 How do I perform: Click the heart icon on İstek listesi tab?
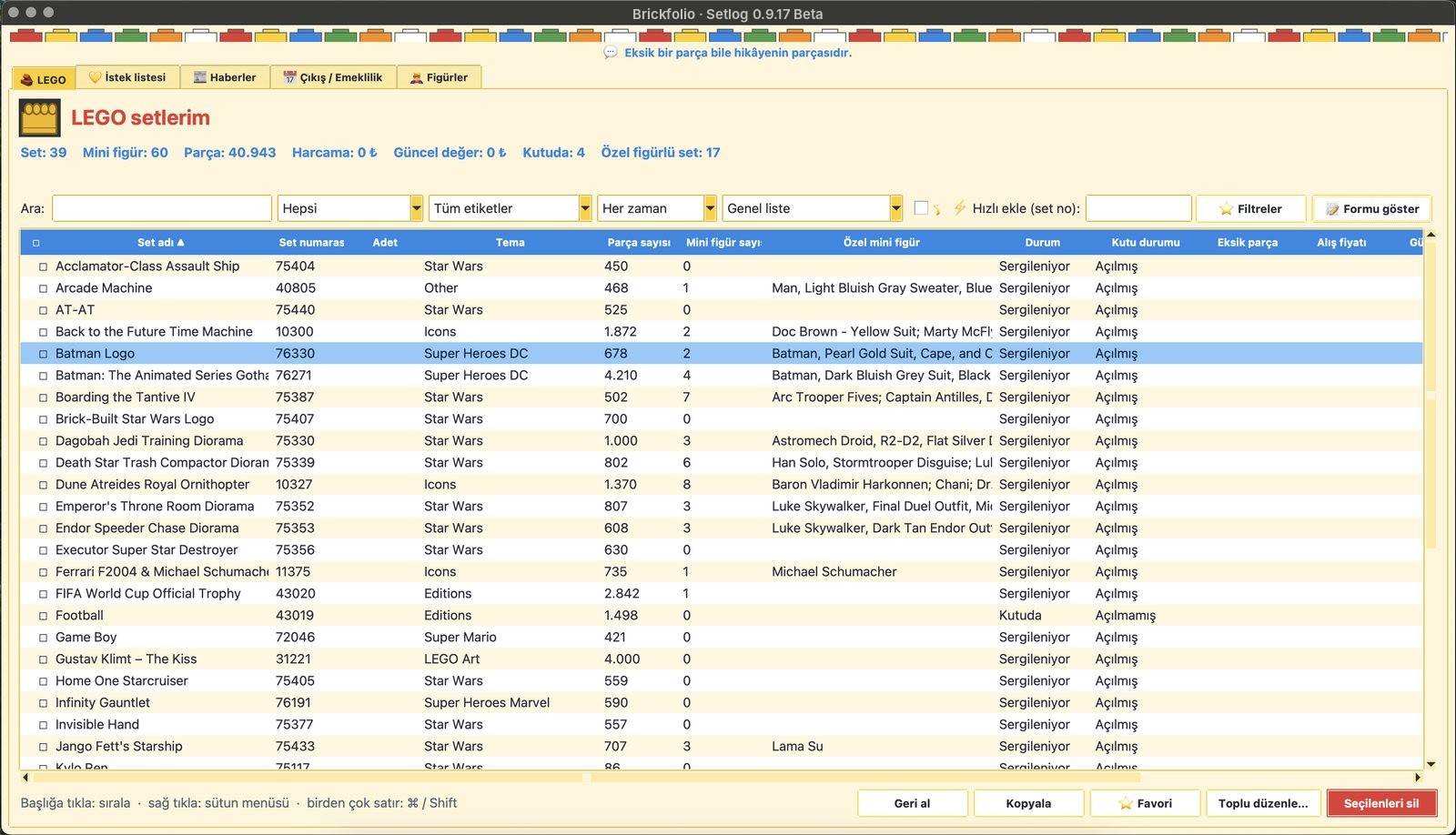pos(95,77)
